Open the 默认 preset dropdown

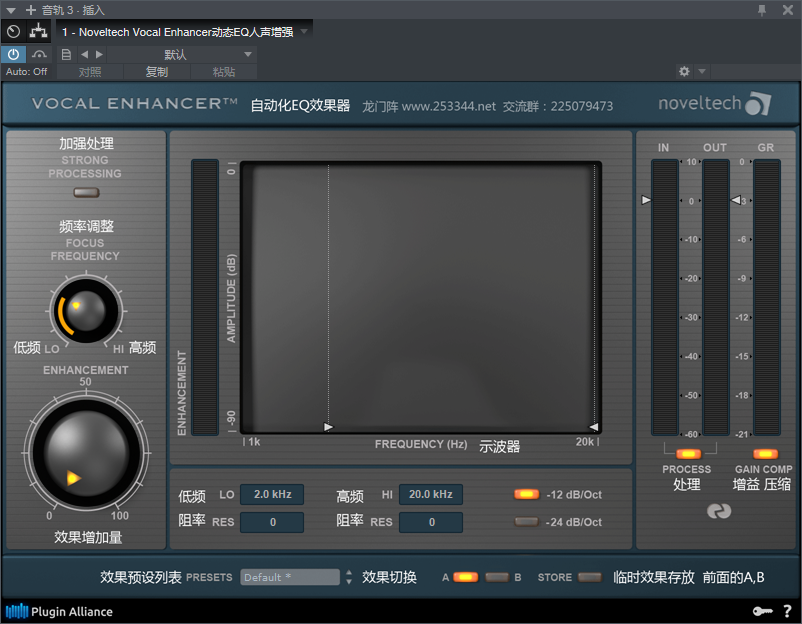tap(182, 54)
